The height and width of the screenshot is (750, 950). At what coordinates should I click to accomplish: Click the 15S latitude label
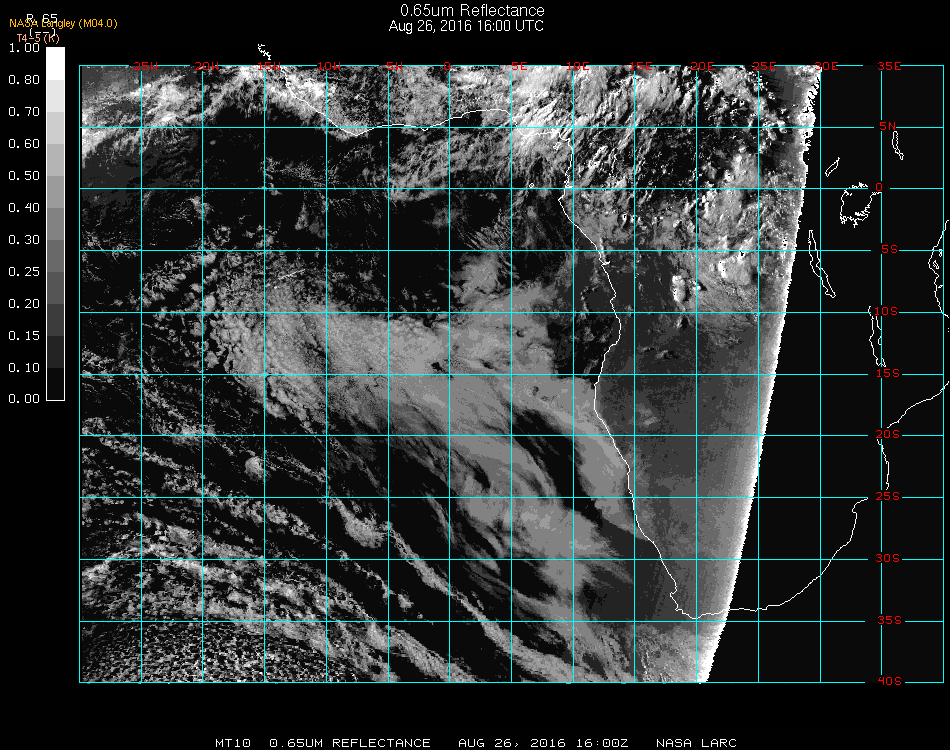(888, 373)
